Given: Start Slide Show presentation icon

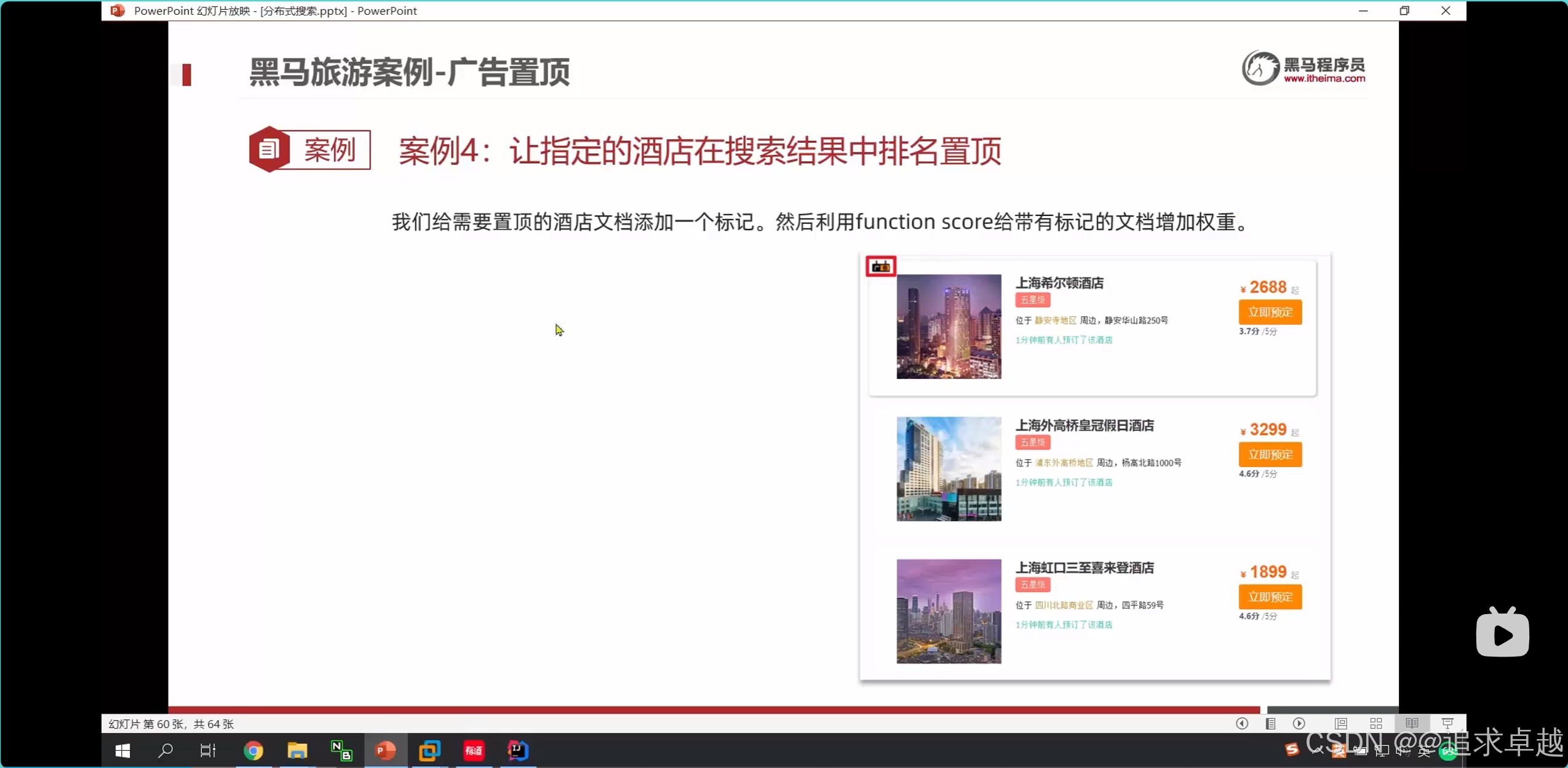Looking at the screenshot, I should tap(1447, 724).
